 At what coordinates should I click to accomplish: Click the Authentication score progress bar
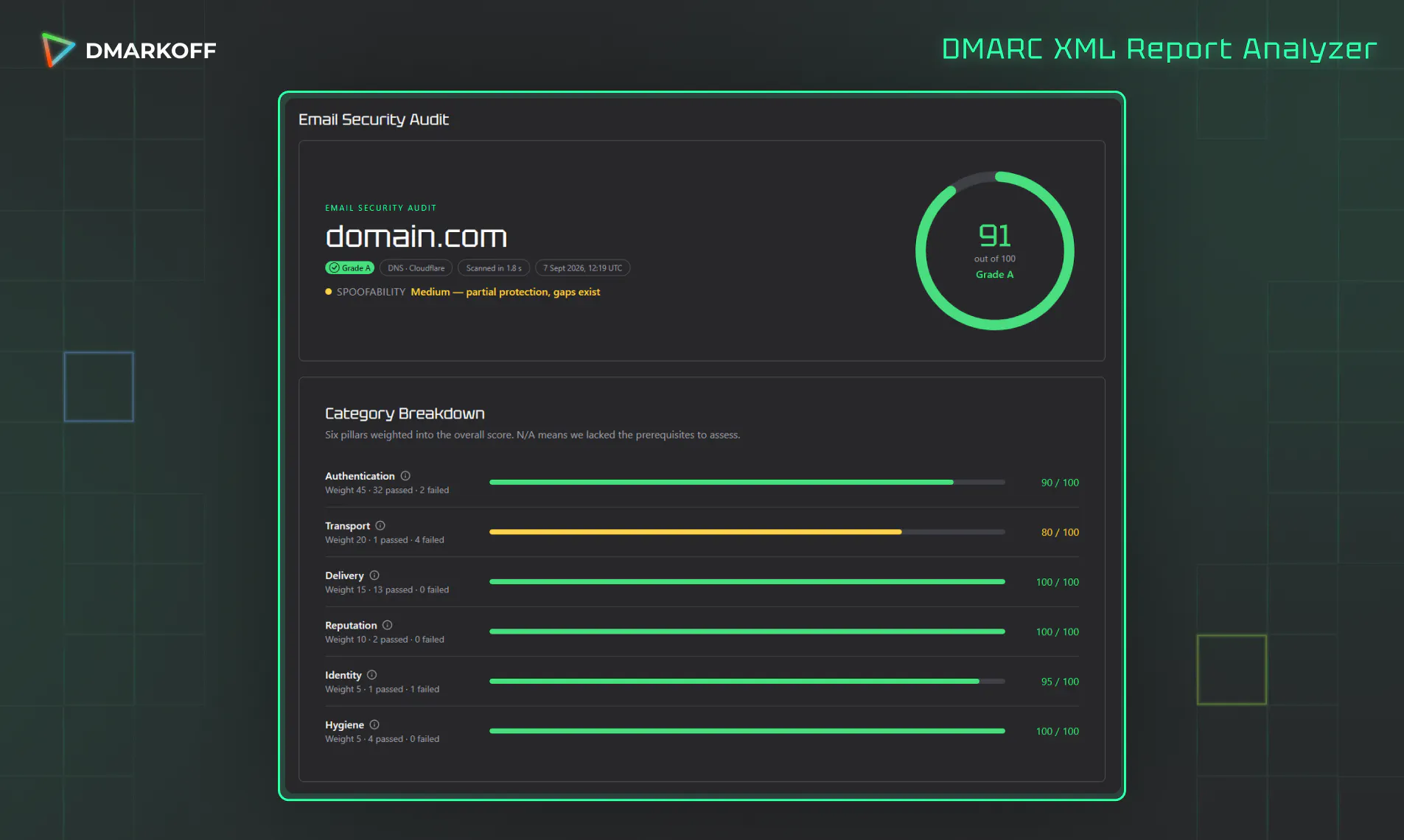pos(747,482)
